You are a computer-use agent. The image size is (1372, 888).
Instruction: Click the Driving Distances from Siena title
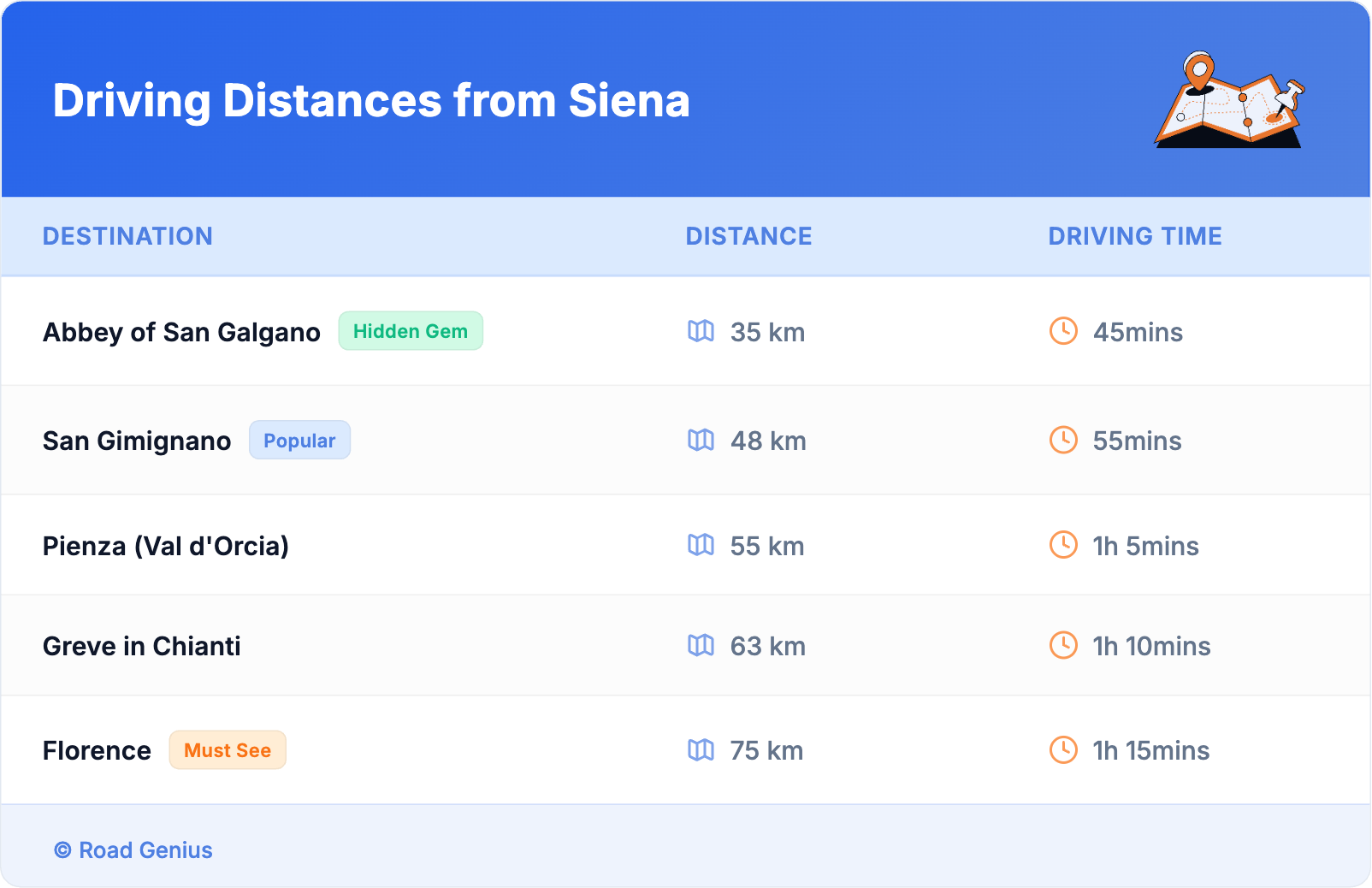tap(371, 101)
